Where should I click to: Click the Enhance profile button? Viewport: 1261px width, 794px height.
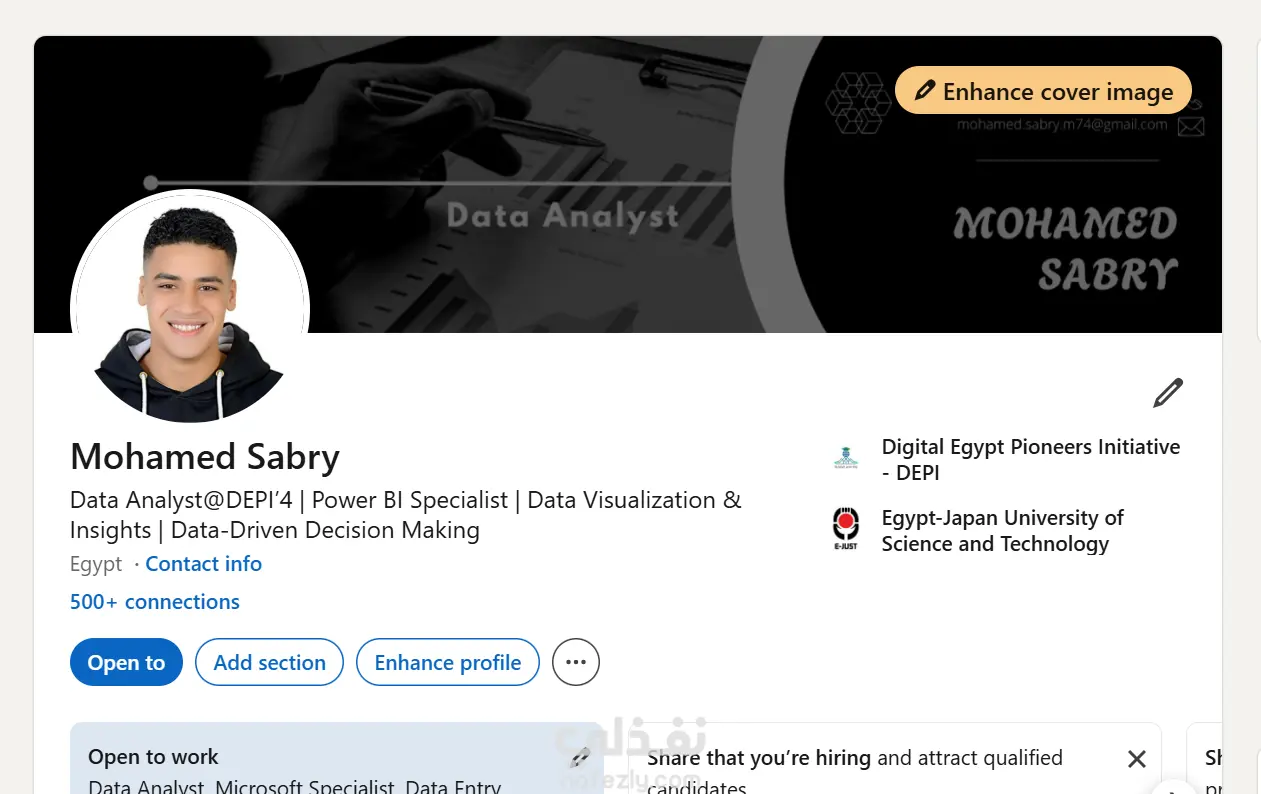coord(447,662)
